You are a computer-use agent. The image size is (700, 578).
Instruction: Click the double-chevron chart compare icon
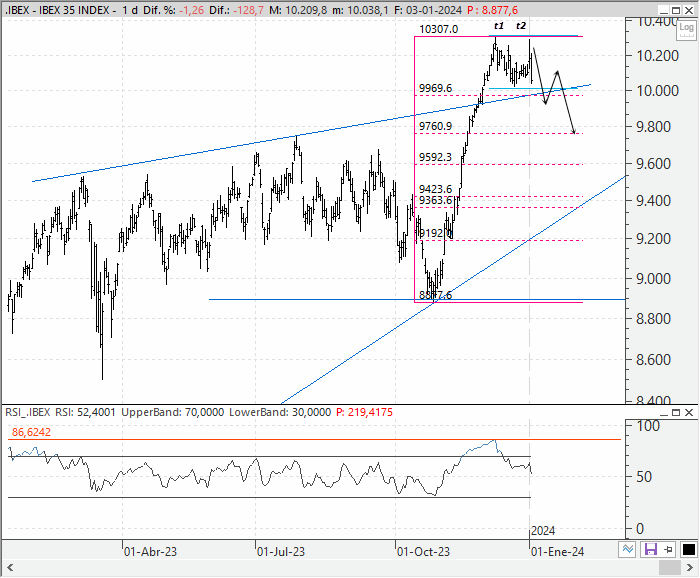[x=627, y=549]
